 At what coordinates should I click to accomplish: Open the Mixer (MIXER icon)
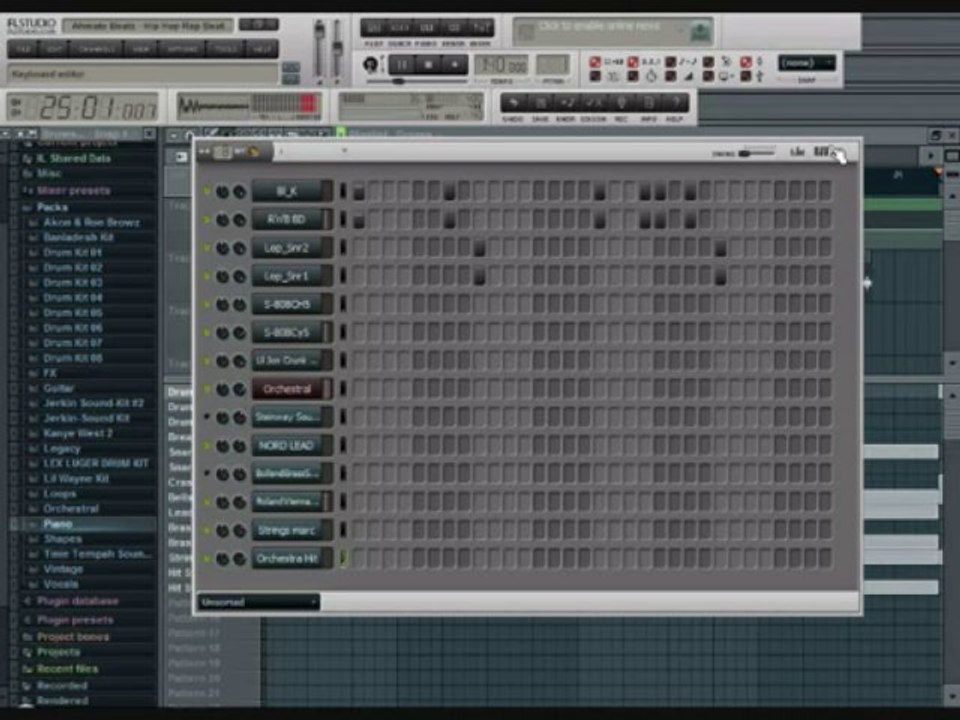tap(481, 28)
